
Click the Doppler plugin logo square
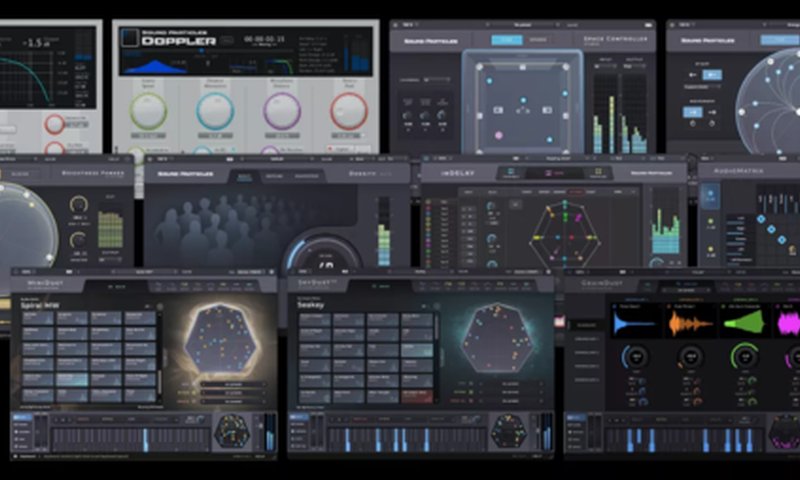pos(129,38)
